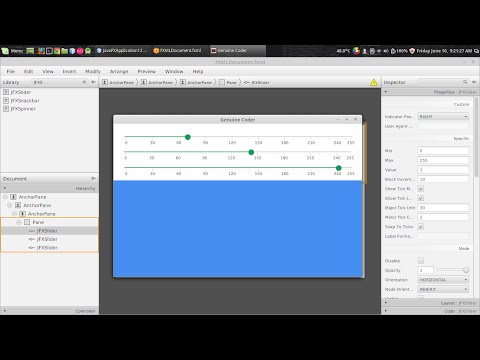The height and width of the screenshot is (360, 480).
Task: Expand the Controller section at bottom left
Action: point(4,311)
